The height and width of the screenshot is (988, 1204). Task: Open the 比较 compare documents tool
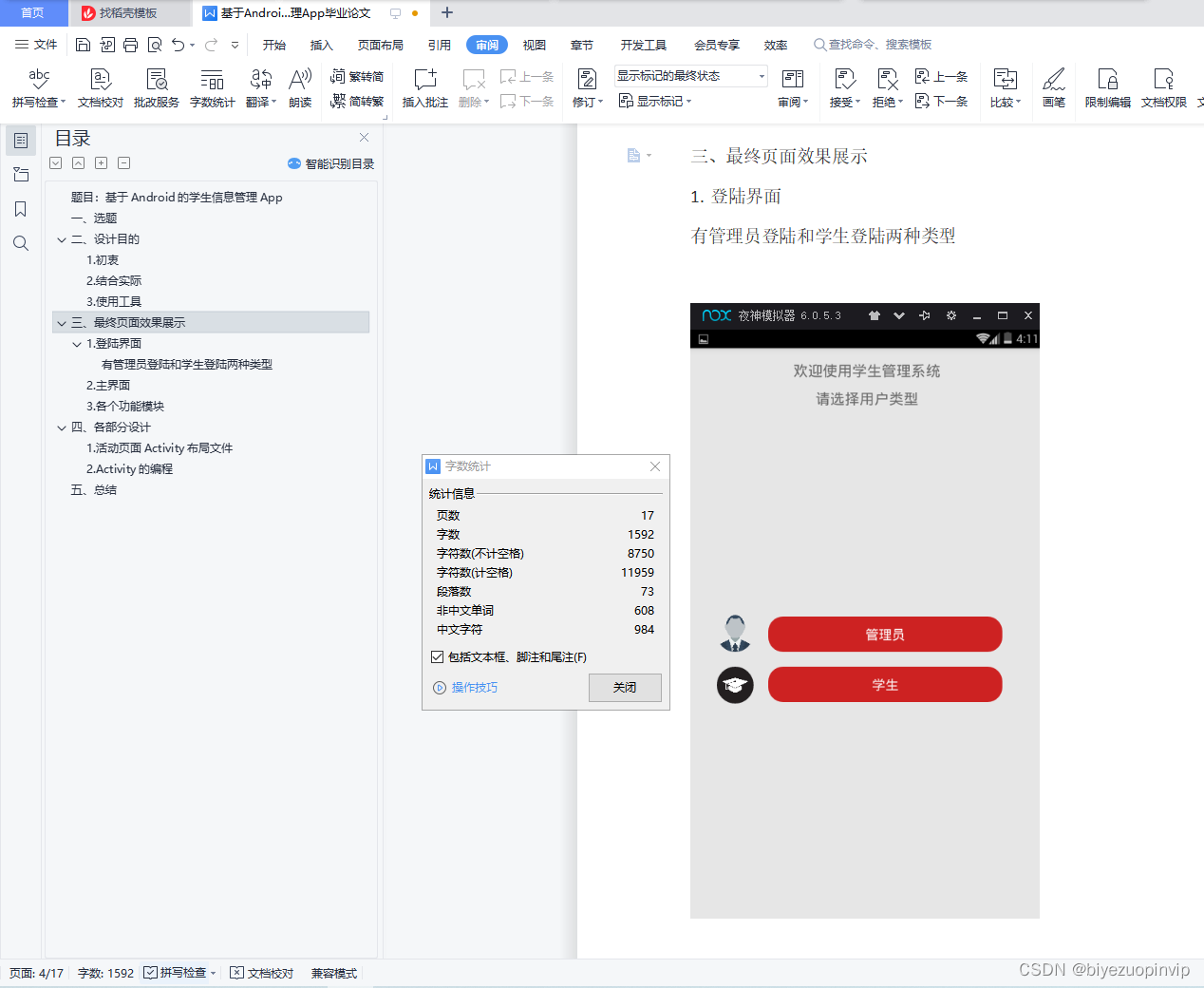(x=1006, y=87)
